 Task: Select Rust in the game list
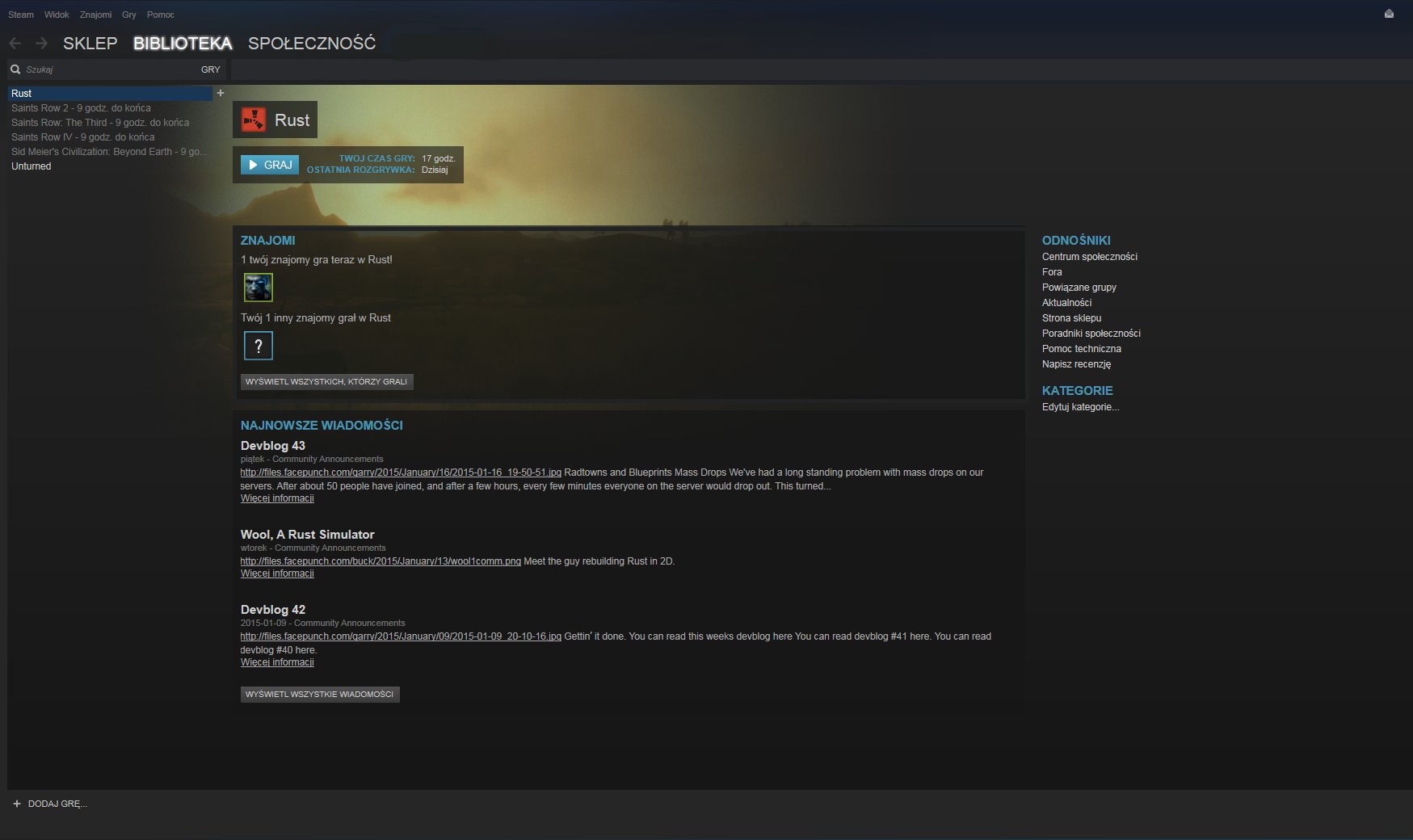point(111,94)
